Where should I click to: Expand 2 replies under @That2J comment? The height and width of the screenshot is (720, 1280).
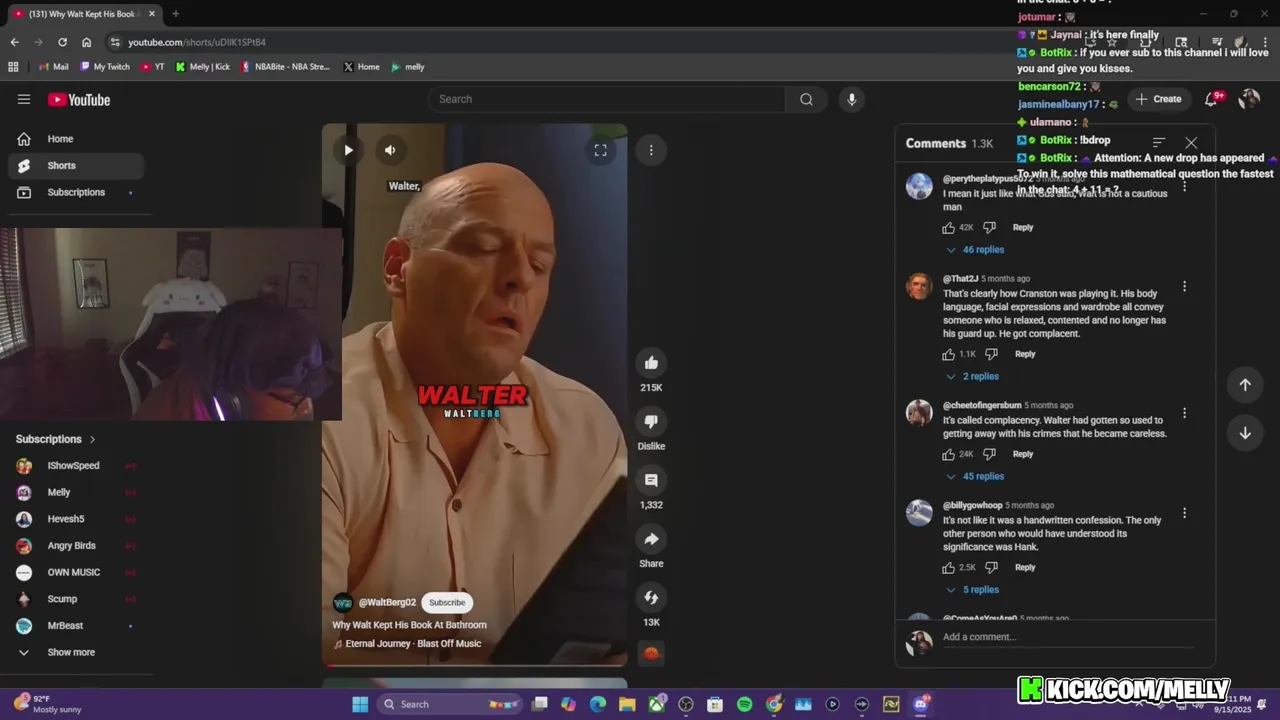(972, 377)
